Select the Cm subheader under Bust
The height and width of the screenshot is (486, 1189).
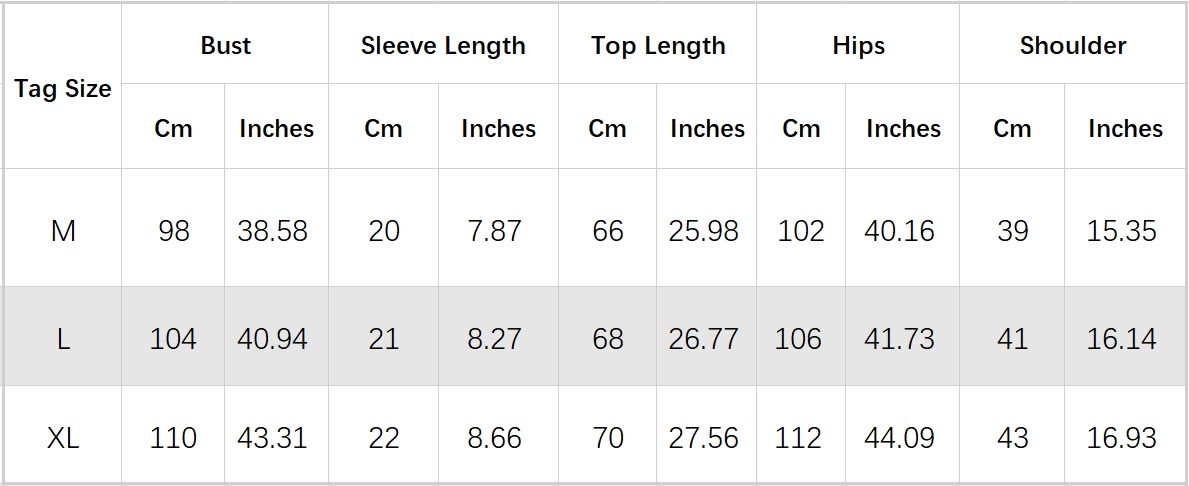(x=173, y=129)
